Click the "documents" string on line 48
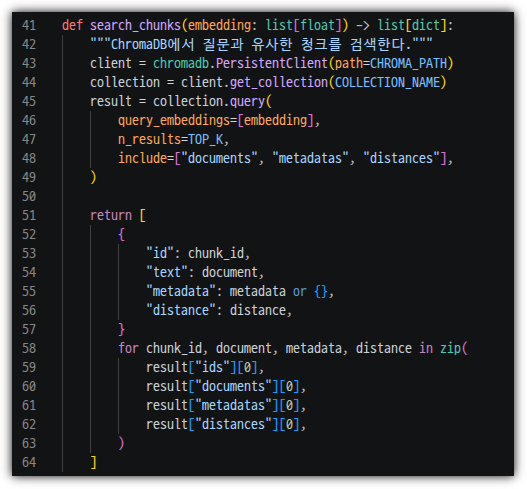Image resolution: width=527 pixels, height=489 pixels. [x=219, y=159]
